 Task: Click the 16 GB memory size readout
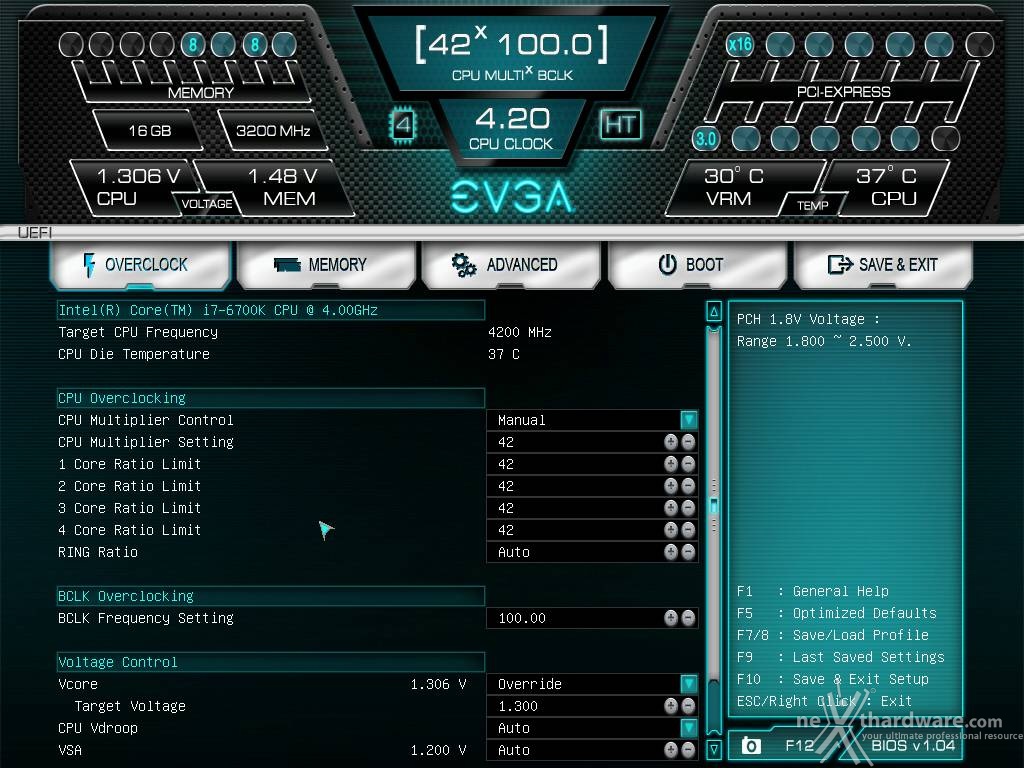tap(150, 131)
